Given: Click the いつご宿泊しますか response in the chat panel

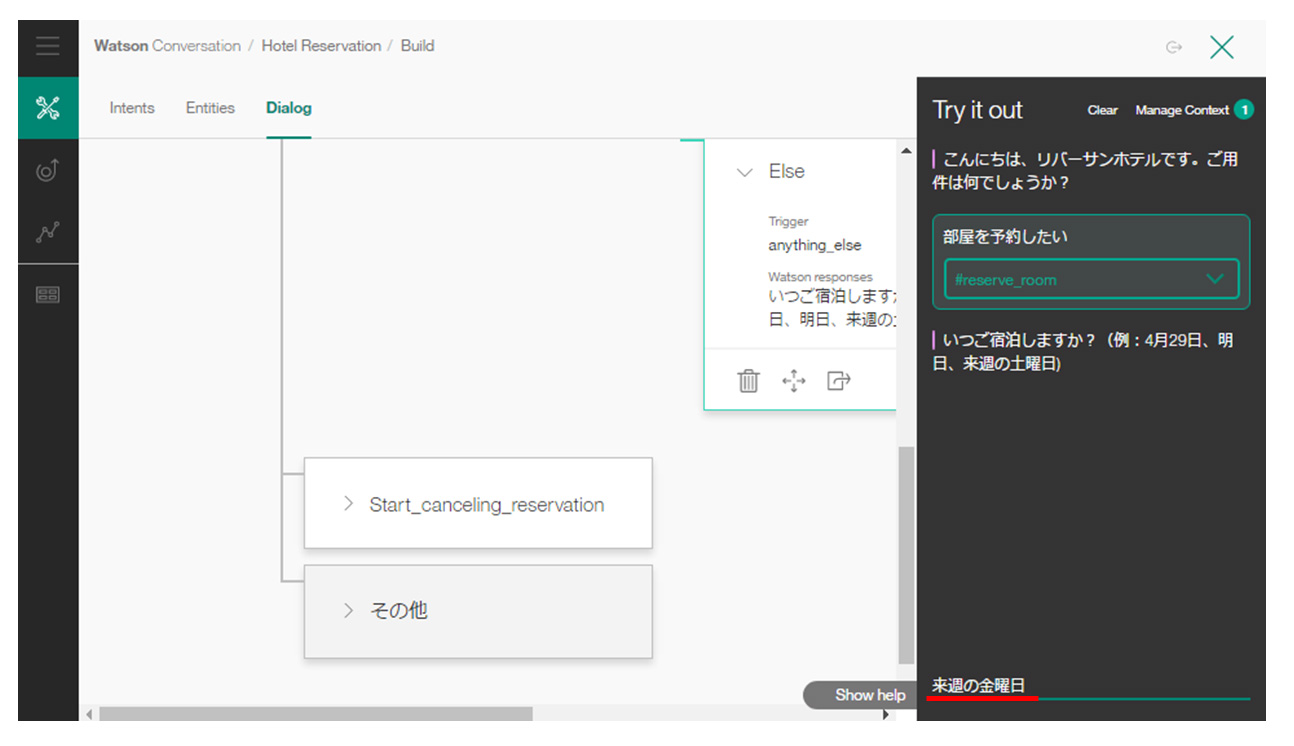Looking at the screenshot, I should [1083, 352].
